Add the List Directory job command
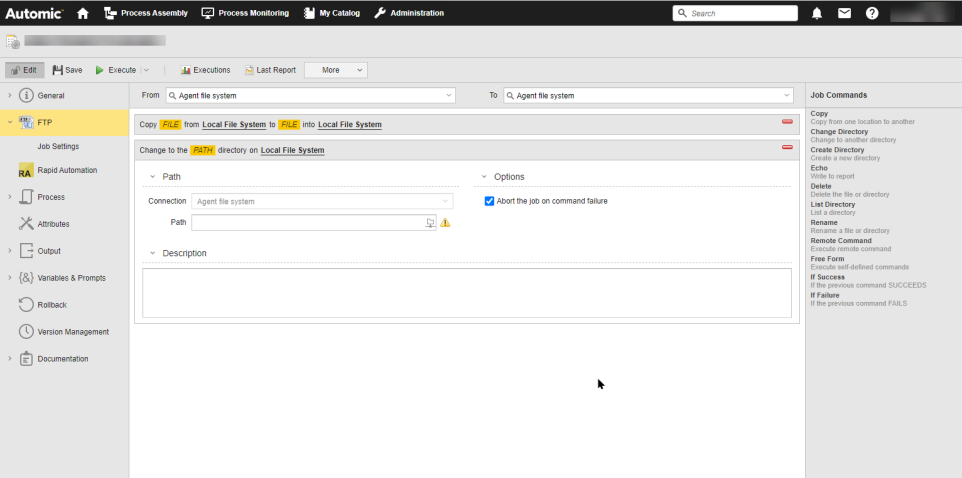This screenshot has height=478, width=962. 833,204
